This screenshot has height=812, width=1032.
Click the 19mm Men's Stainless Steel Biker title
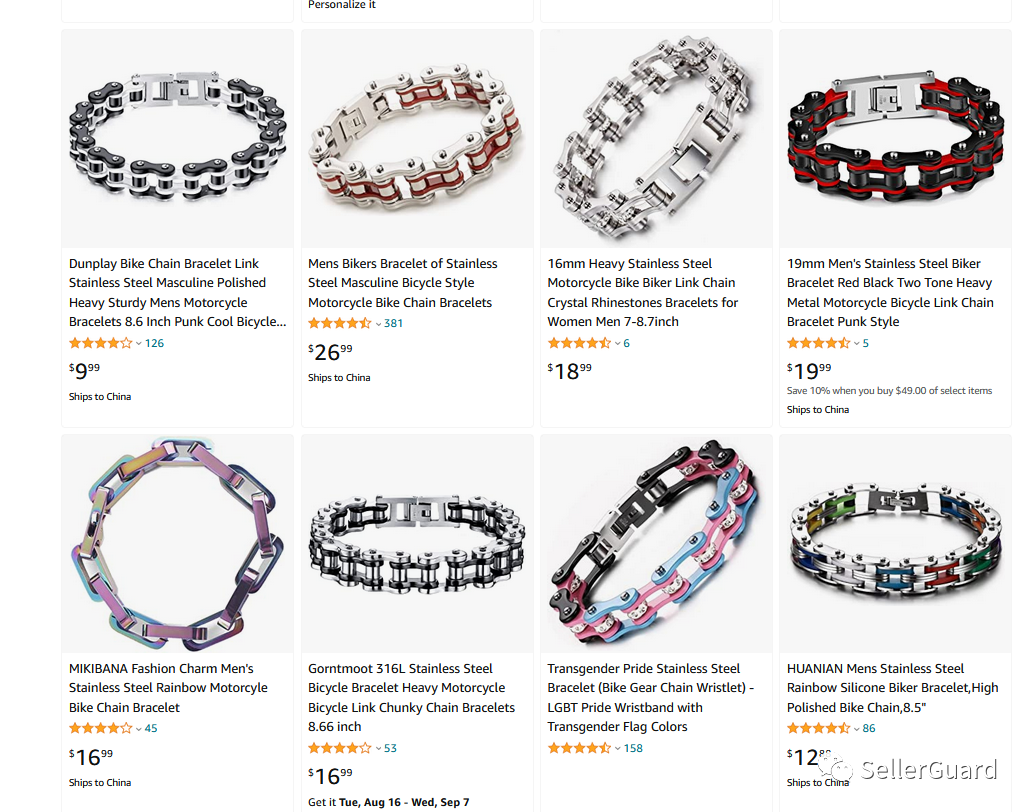click(x=890, y=293)
